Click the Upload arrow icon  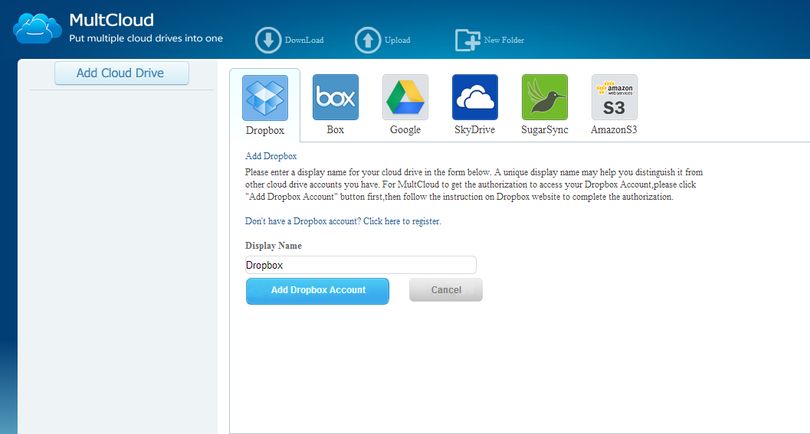pyautogui.click(x=368, y=40)
